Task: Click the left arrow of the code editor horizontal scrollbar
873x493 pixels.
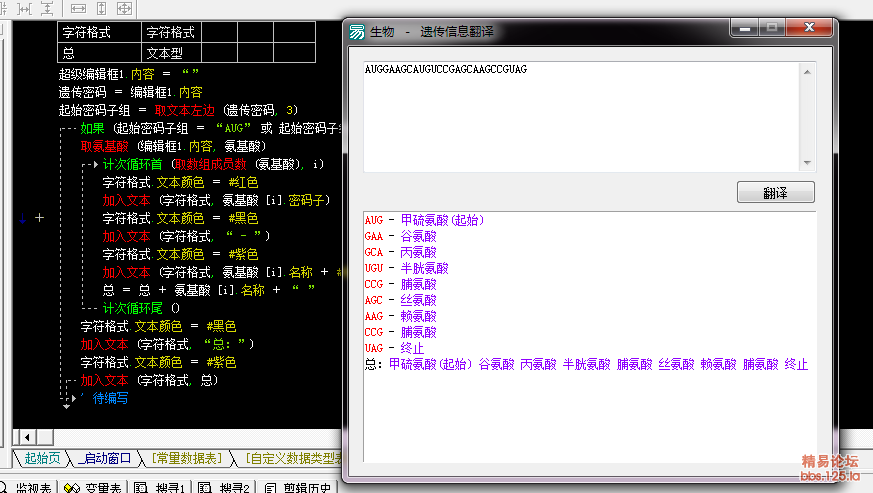Action: tap(27, 437)
